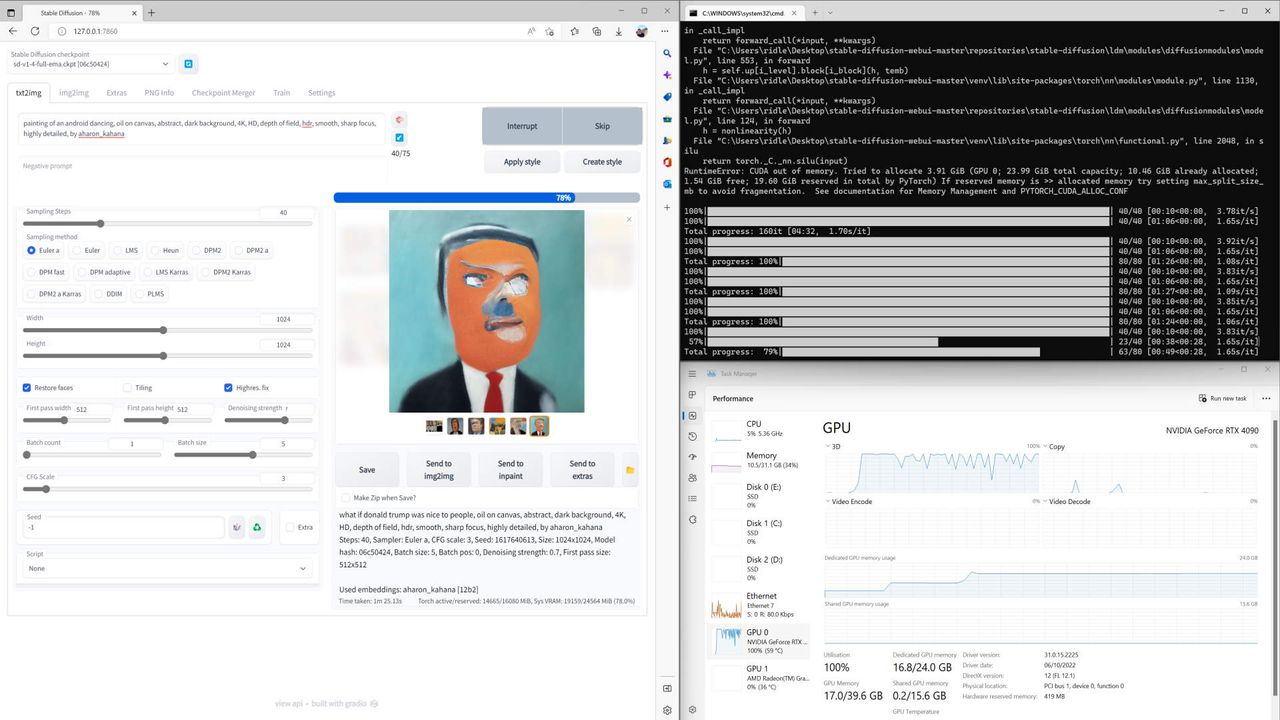Click the Interrupt button

[x=522, y=126]
